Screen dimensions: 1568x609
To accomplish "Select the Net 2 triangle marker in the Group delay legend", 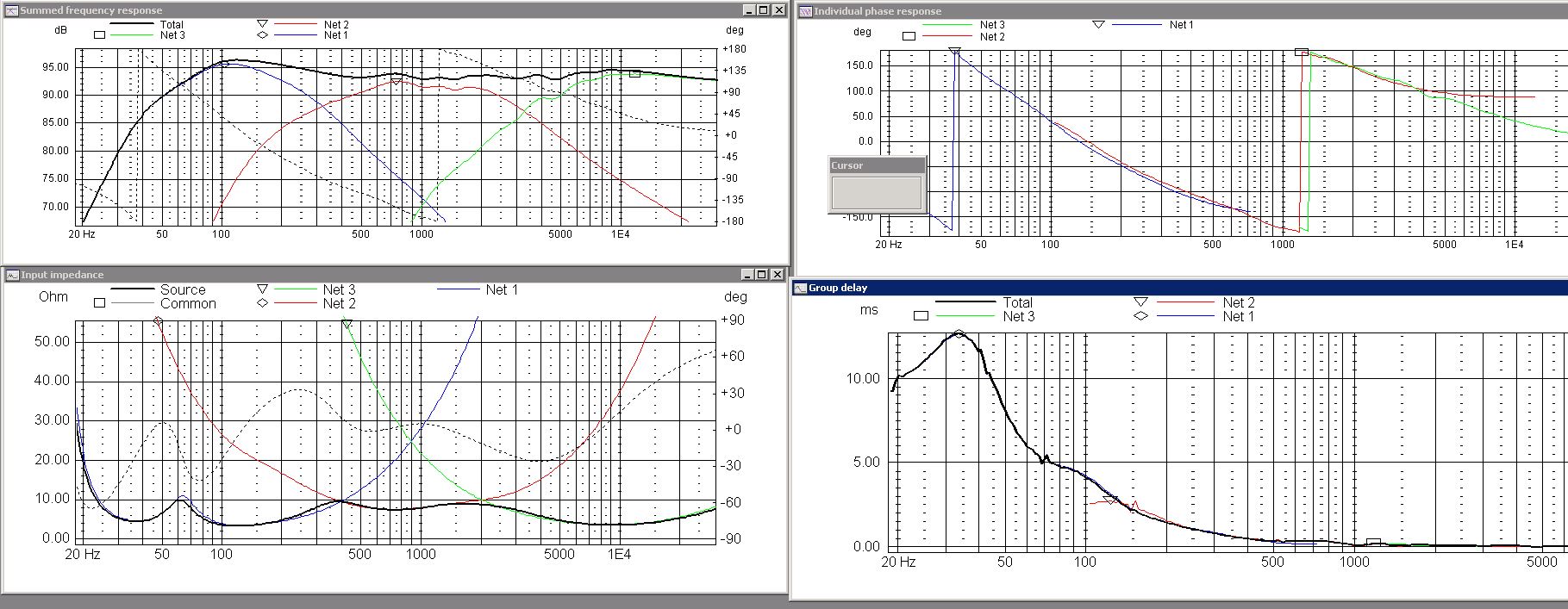I will point(1140,301).
